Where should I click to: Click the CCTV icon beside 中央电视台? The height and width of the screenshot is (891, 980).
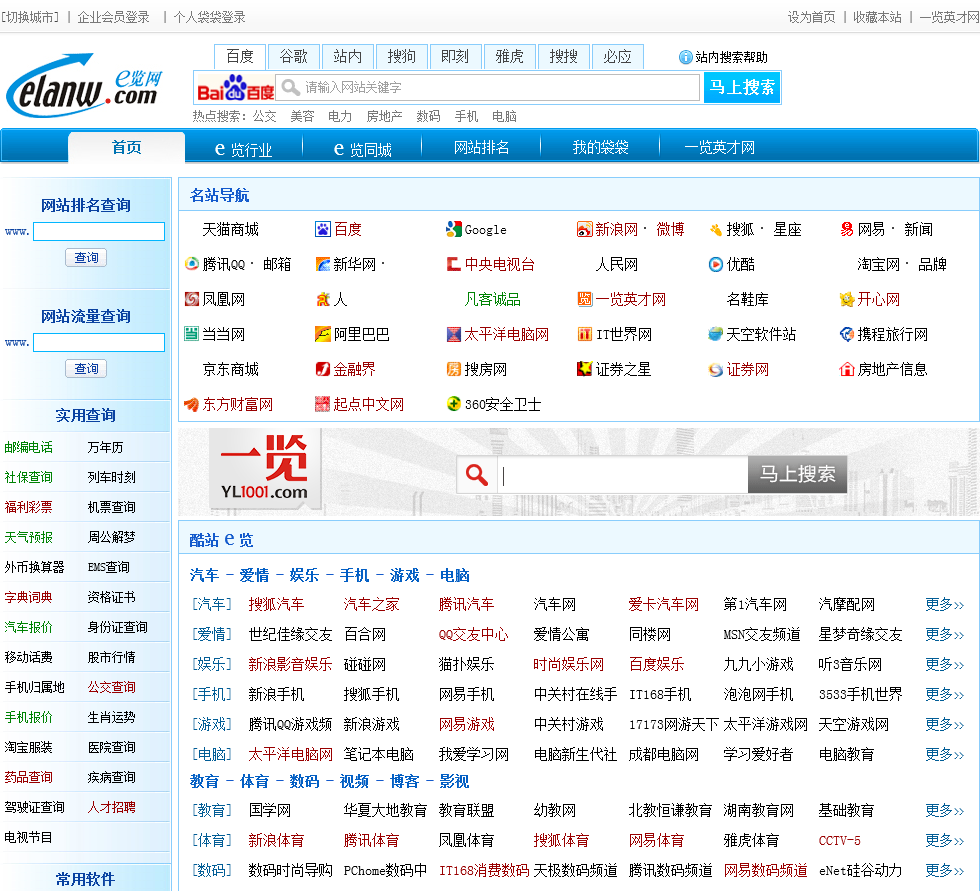click(453, 264)
